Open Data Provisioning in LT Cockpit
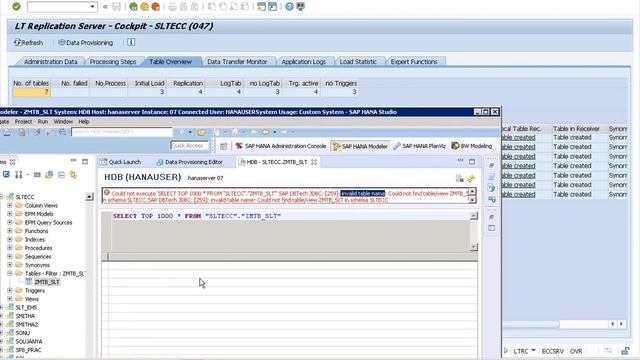The image size is (640, 360). 85,42
